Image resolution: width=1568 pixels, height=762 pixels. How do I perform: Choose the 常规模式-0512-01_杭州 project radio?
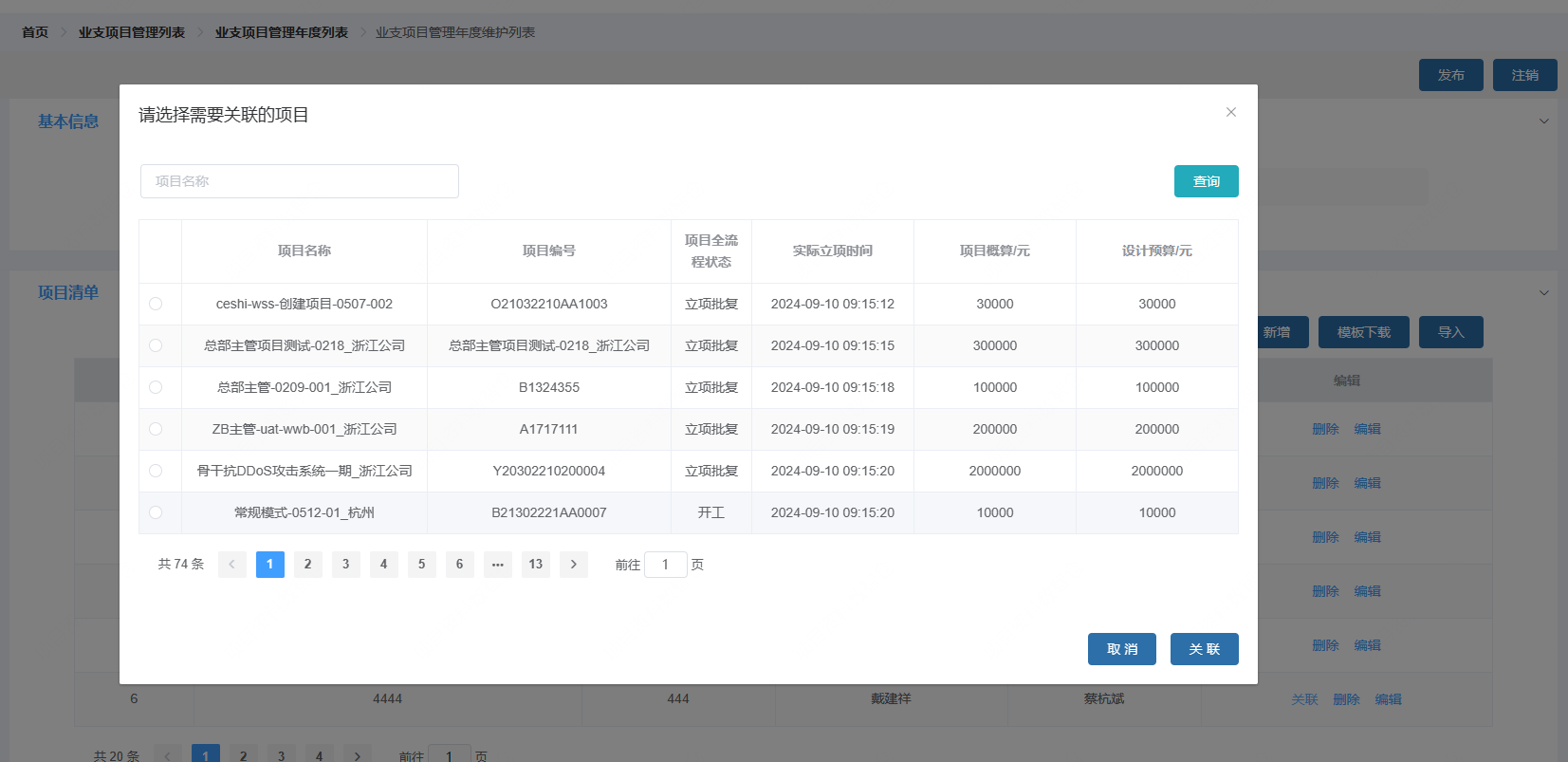click(x=156, y=512)
